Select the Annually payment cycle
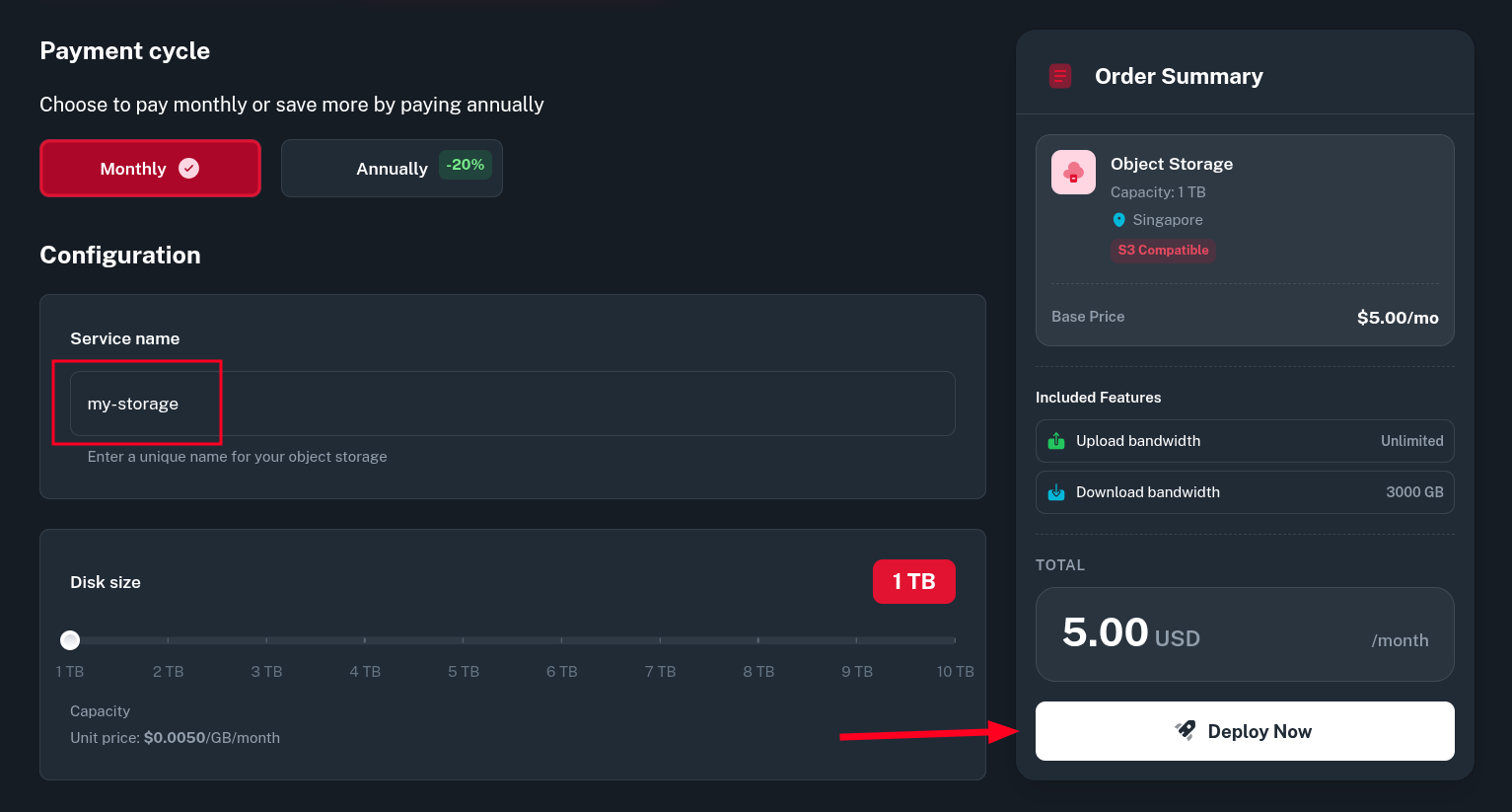 (392, 169)
